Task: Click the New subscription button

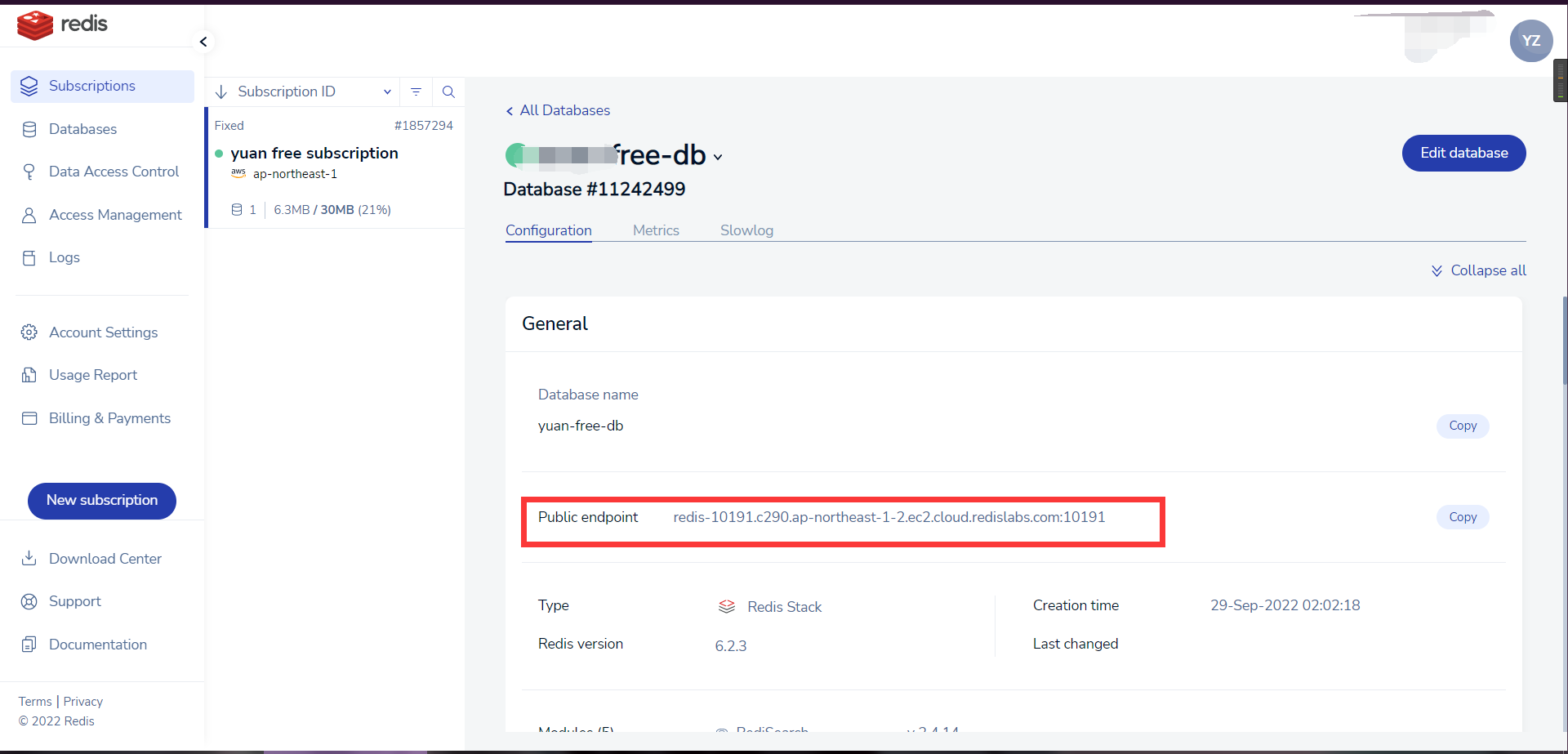Action: [x=102, y=500]
